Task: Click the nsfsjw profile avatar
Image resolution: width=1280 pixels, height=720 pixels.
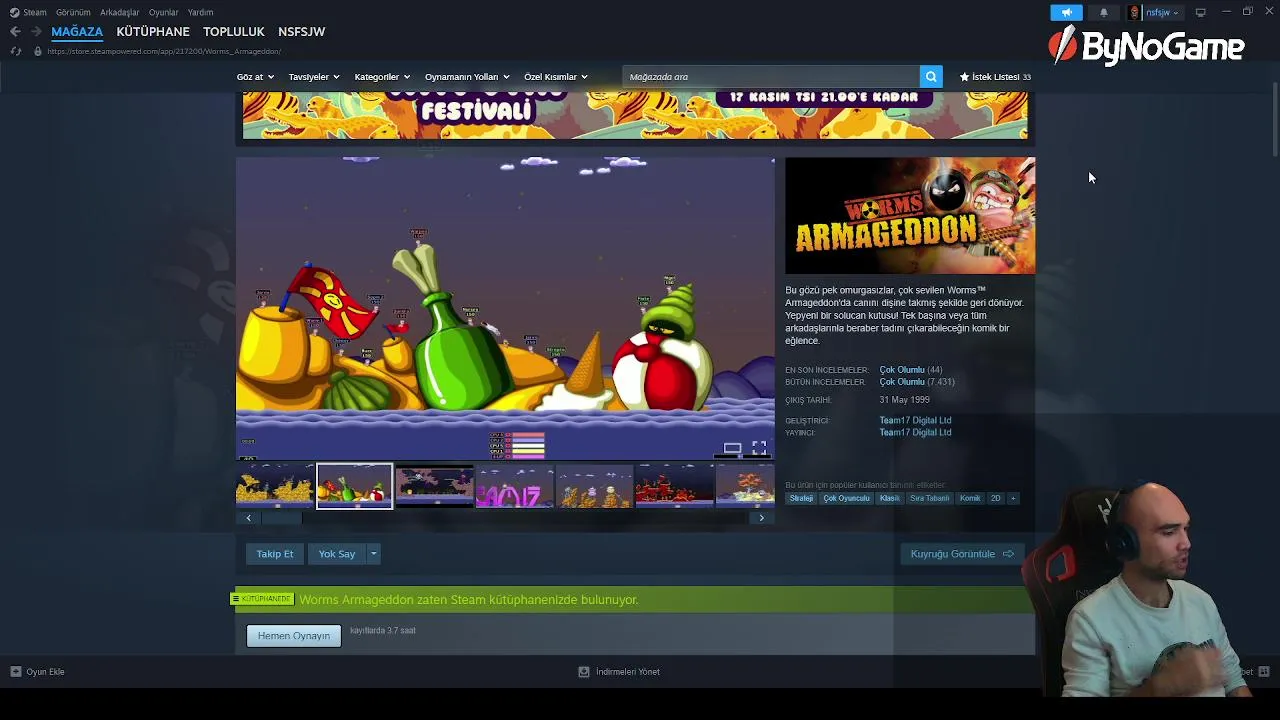Action: [x=1134, y=12]
